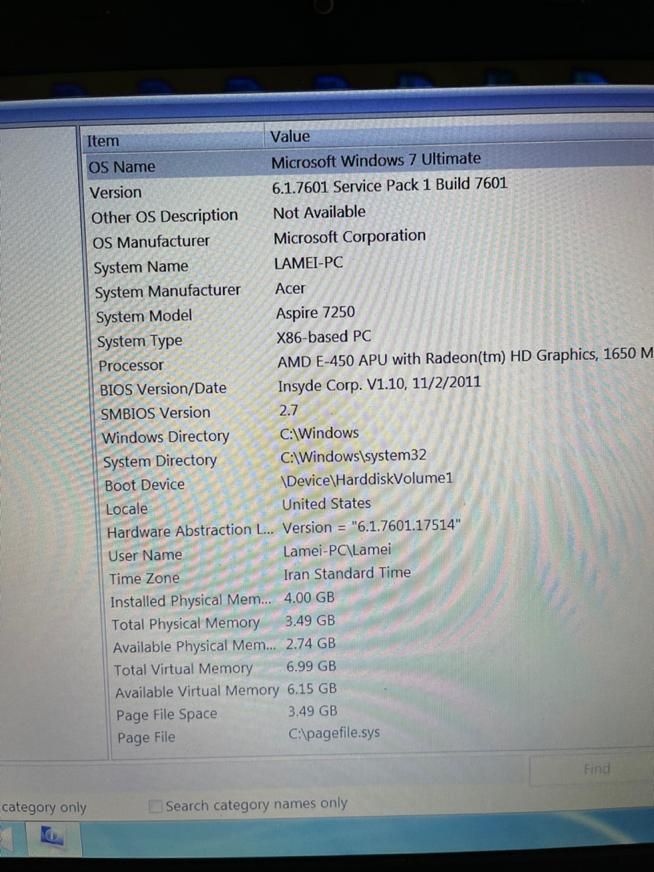Click the X86-based PC value

point(324,337)
